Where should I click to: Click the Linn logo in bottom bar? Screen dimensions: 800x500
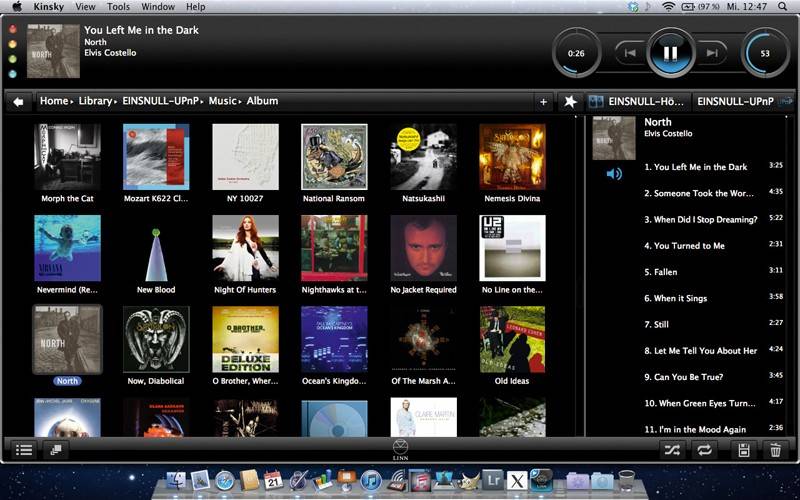400,450
